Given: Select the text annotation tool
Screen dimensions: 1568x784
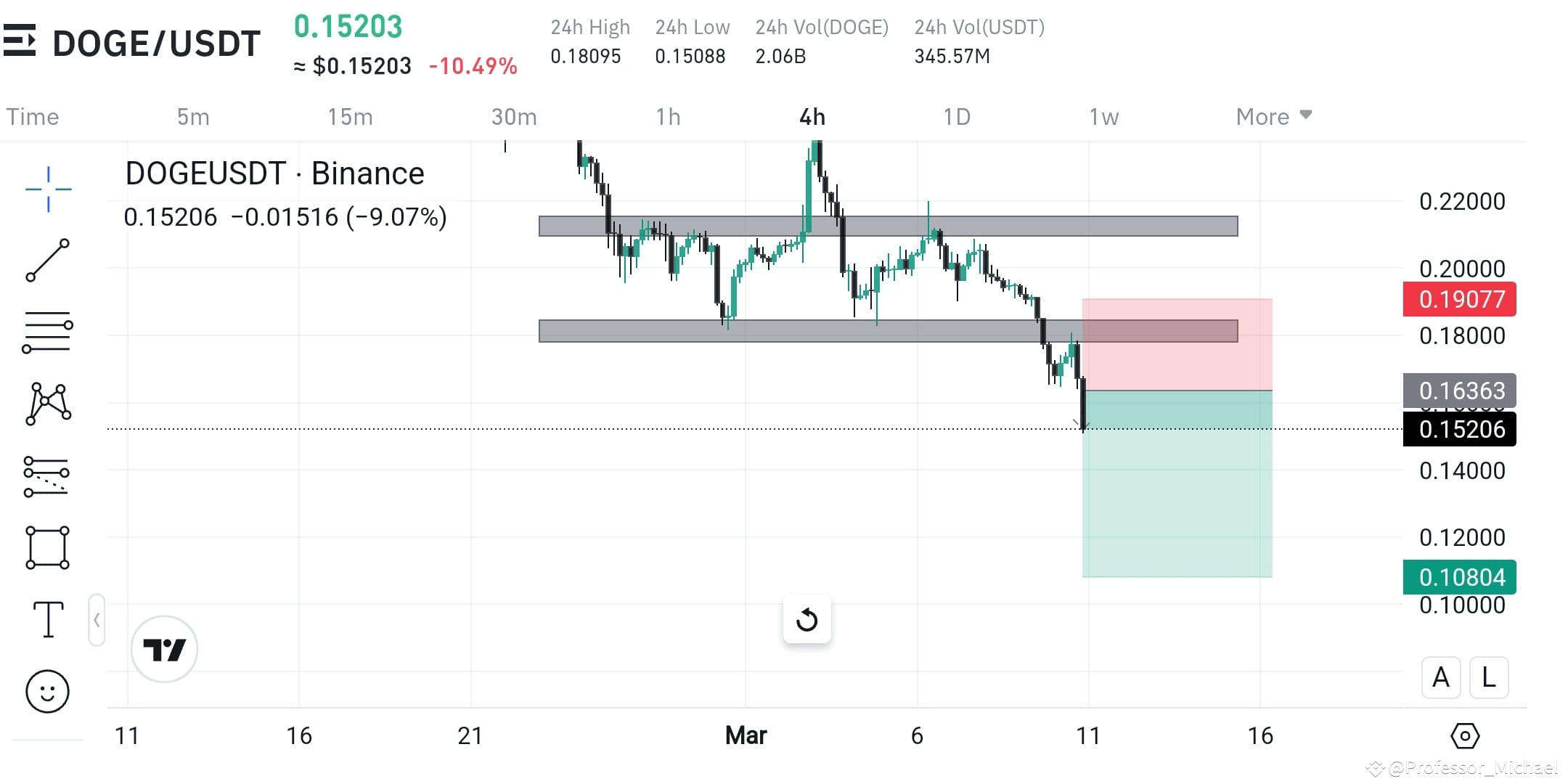Looking at the screenshot, I should pos(47,619).
